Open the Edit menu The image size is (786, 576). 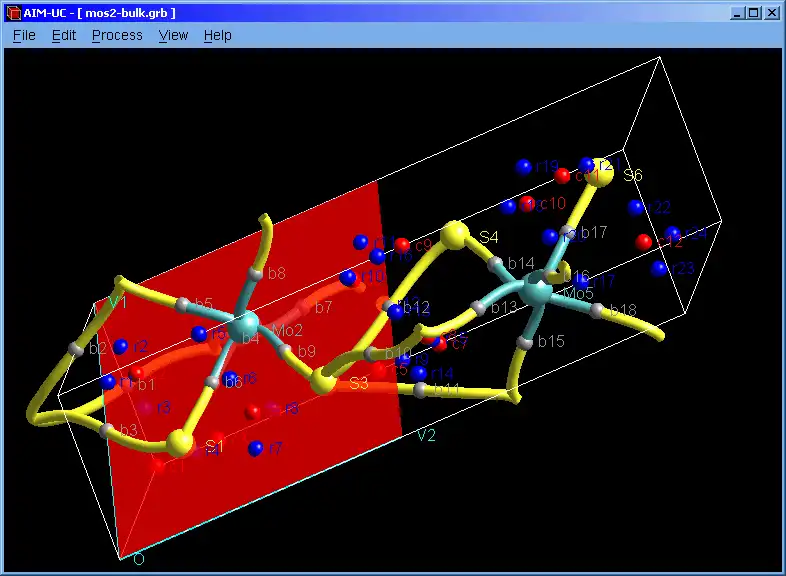[x=64, y=36]
